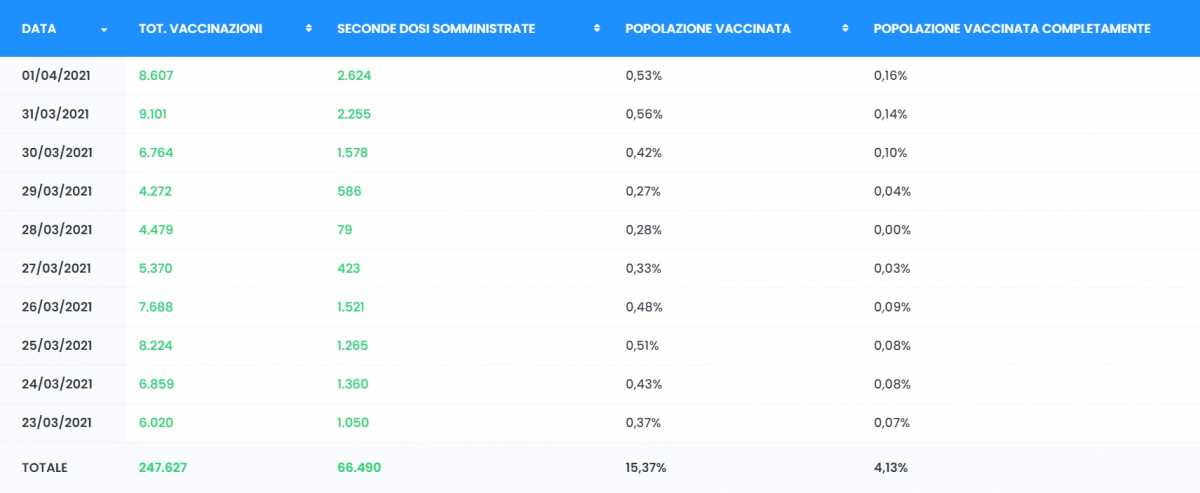Click the green value 8.607
The width and height of the screenshot is (1200, 493).
point(156,76)
